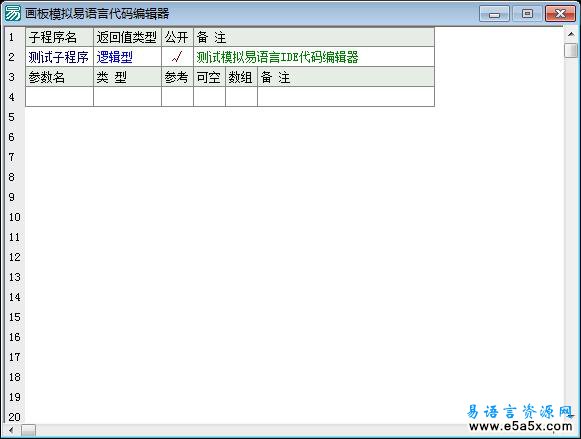Click line number 1 in gutter
This screenshot has width=581, height=439.
click(x=11, y=37)
